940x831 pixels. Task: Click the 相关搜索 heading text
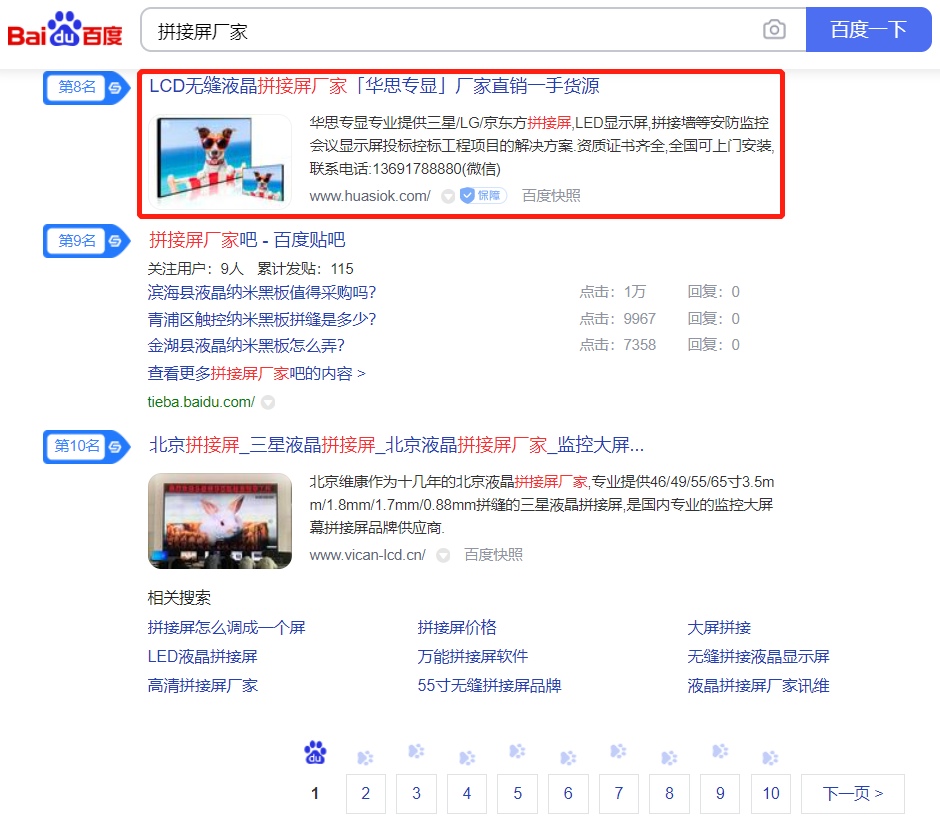pos(179,598)
